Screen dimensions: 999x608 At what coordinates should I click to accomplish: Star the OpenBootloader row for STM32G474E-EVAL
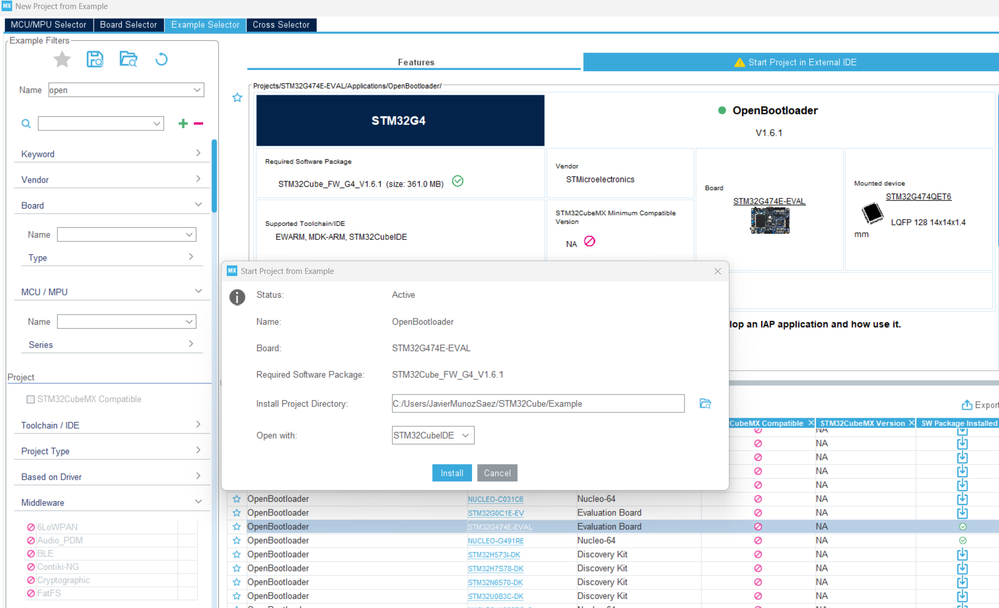(236, 527)
